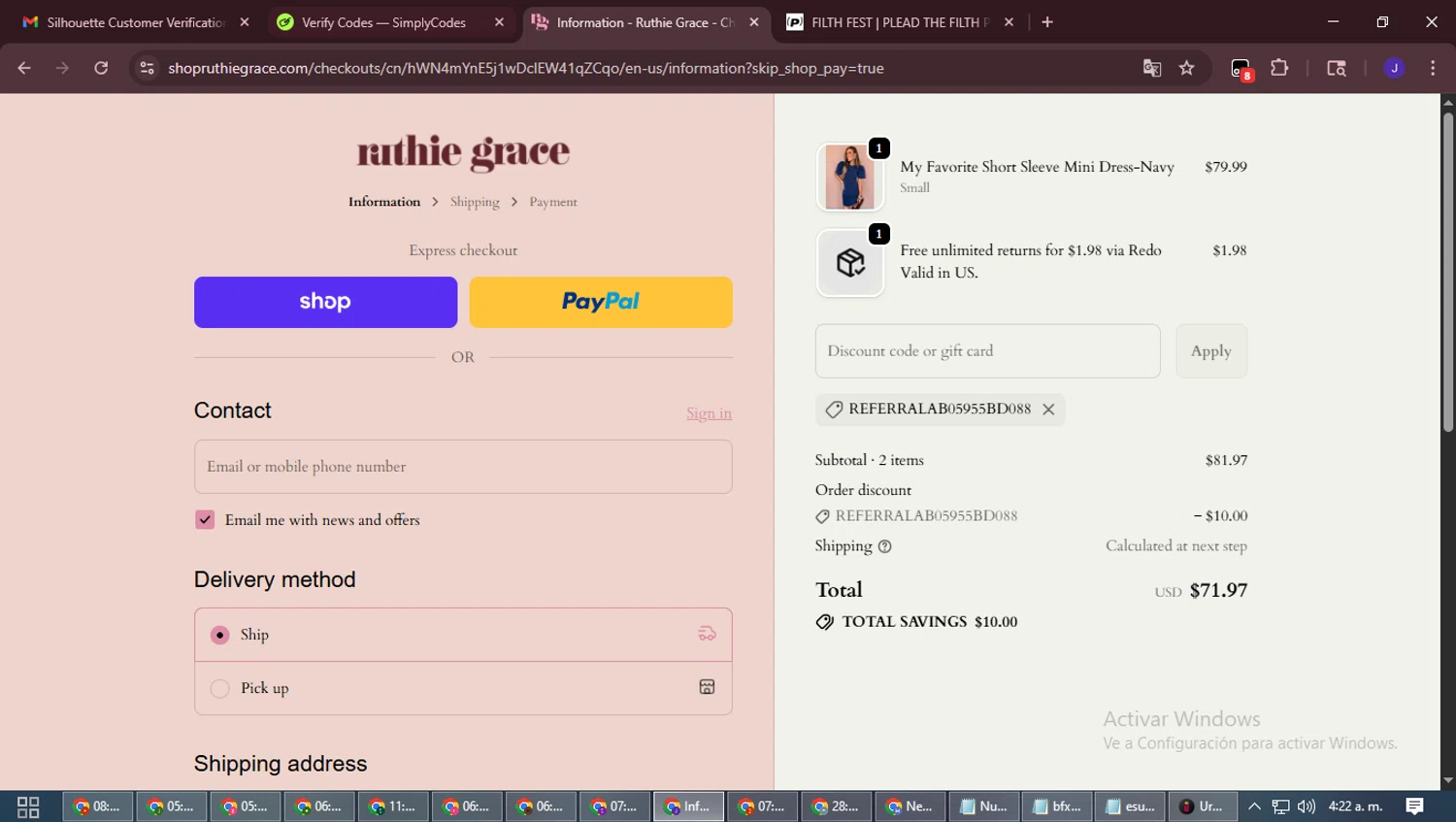Screen dimensions: 1456x822
Task: Open the translate page icon
Action: click(1152, 68)
